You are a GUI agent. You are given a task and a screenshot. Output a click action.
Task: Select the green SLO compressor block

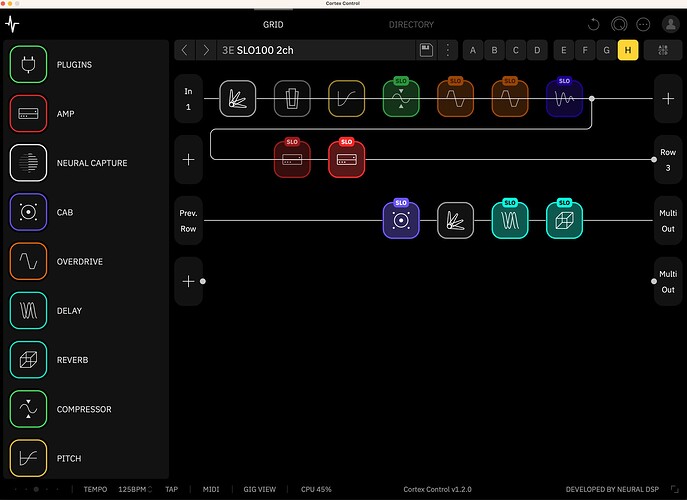point(401,98)
